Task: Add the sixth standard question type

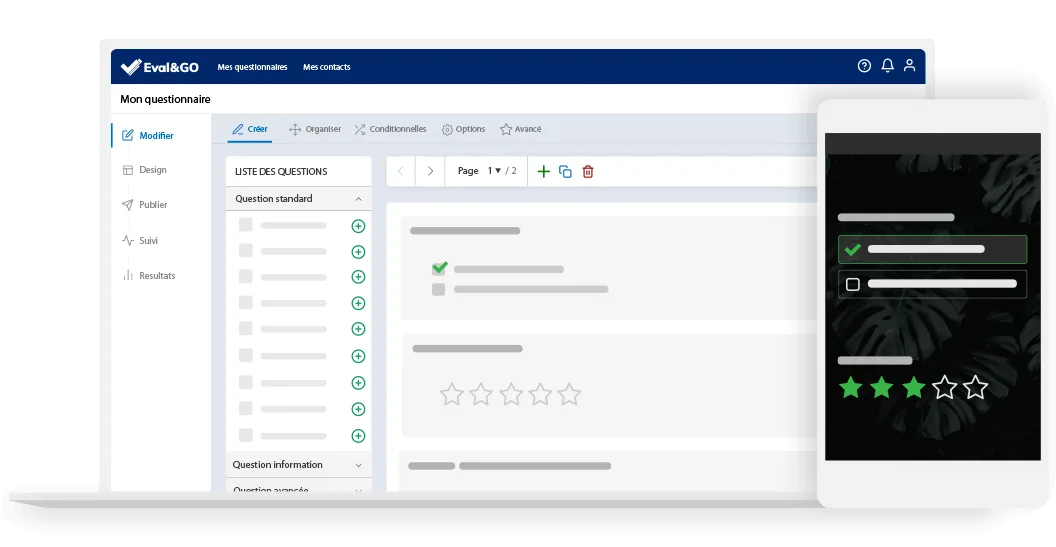Action: [x=358, y=356]
